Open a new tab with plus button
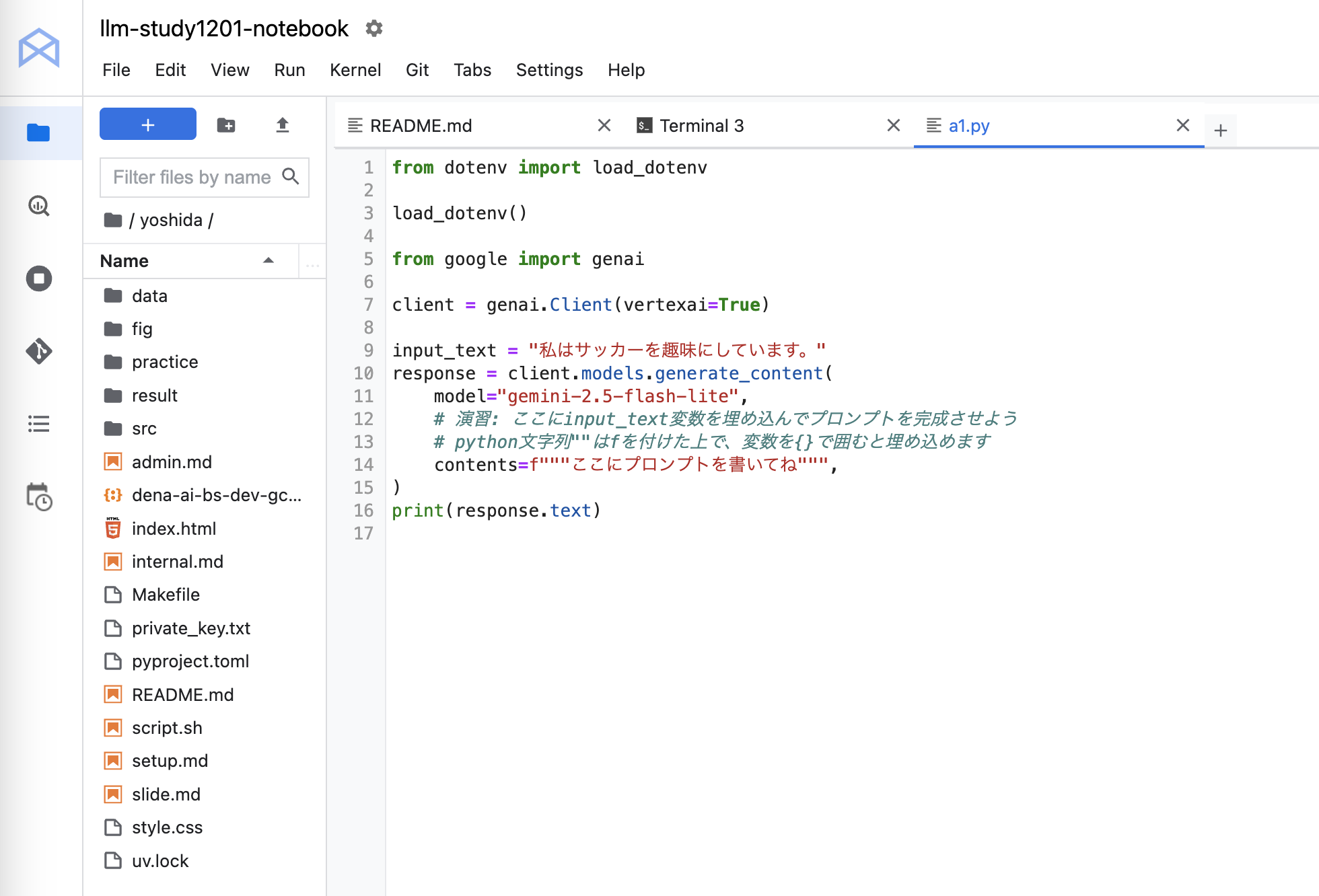The height and width of the screenshot is (896, 1319). tap(1220, 130)
